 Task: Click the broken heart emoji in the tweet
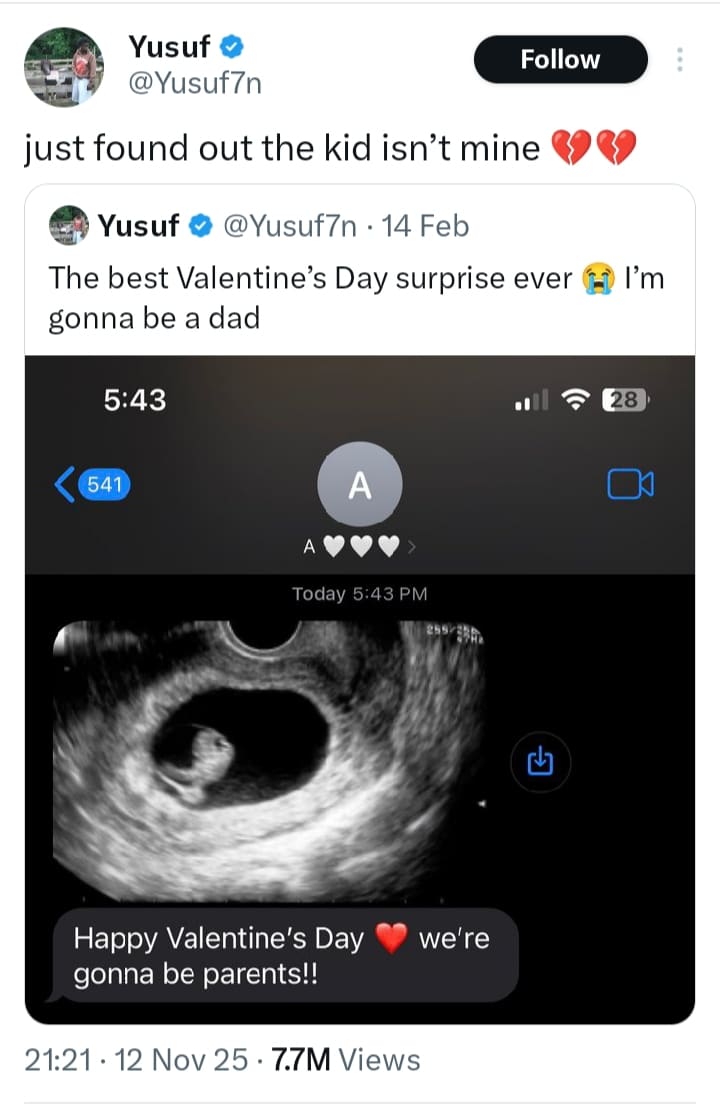coord(571,147)
